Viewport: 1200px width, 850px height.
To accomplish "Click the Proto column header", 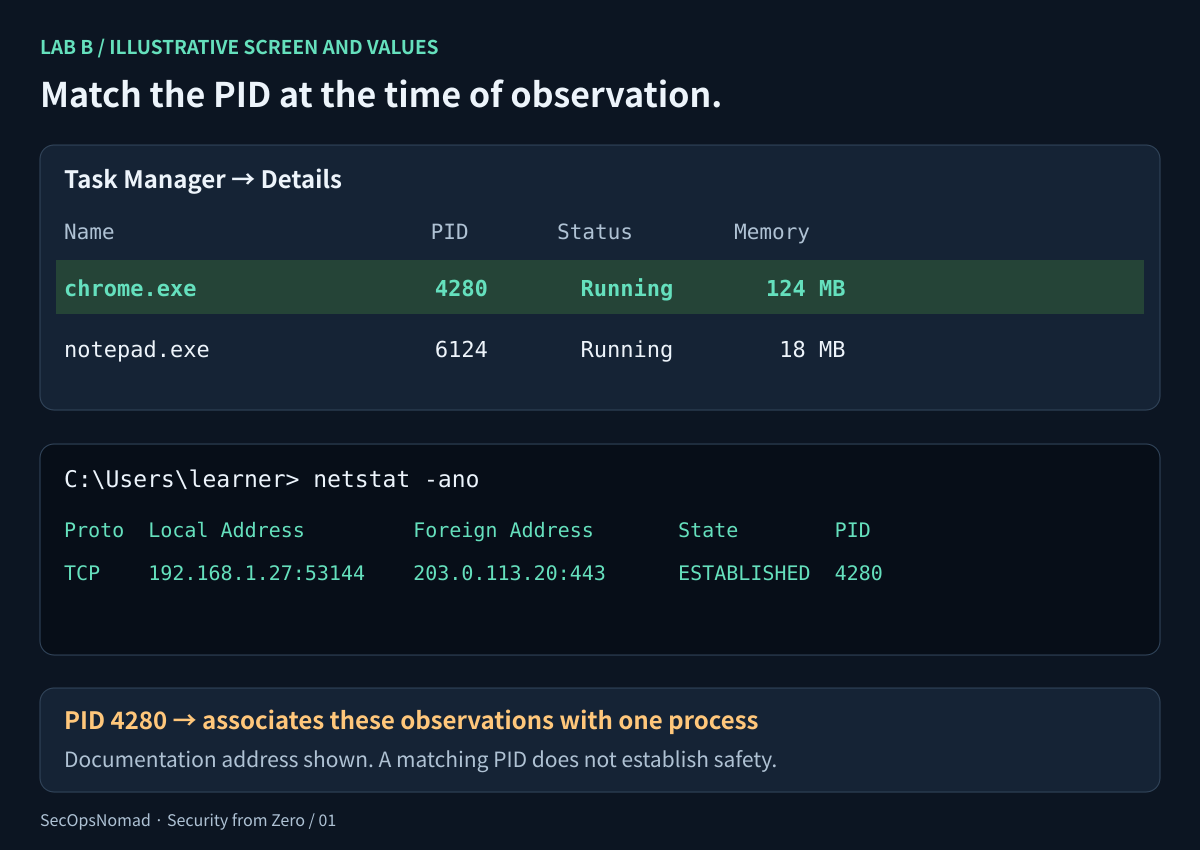I will click(x=94, y=530).
